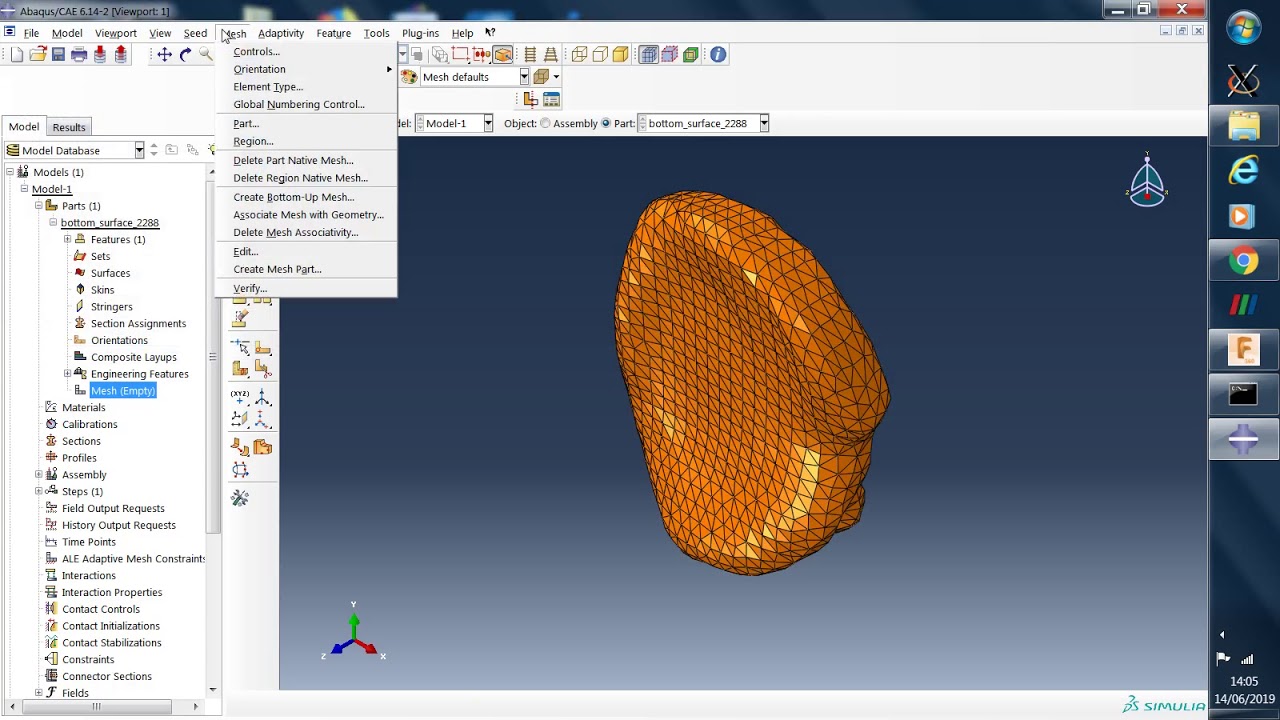Viewport: 1280px width, 720px height.
Task: Select the Pan View tool
Action: (x=164, y=55)
